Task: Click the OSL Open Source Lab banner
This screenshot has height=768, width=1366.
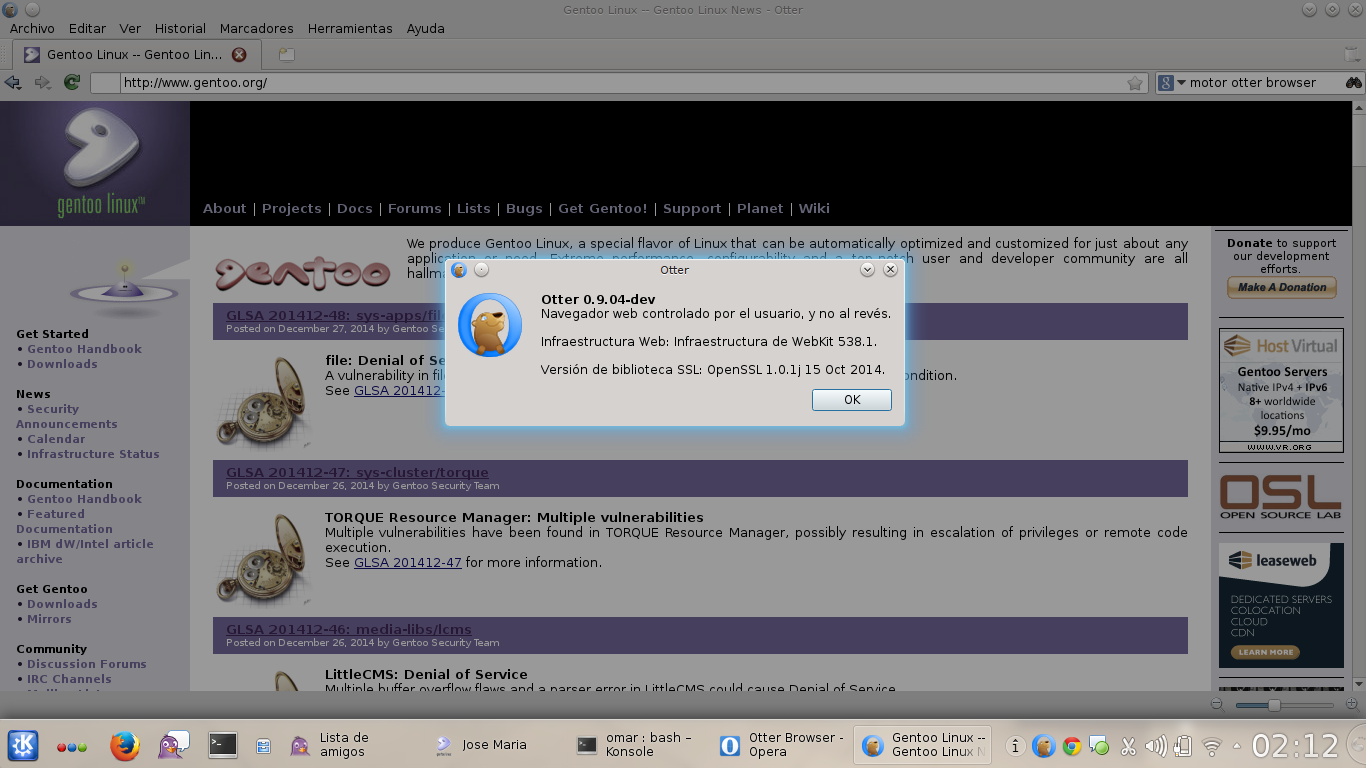Action: click(x=1280, y=497)
